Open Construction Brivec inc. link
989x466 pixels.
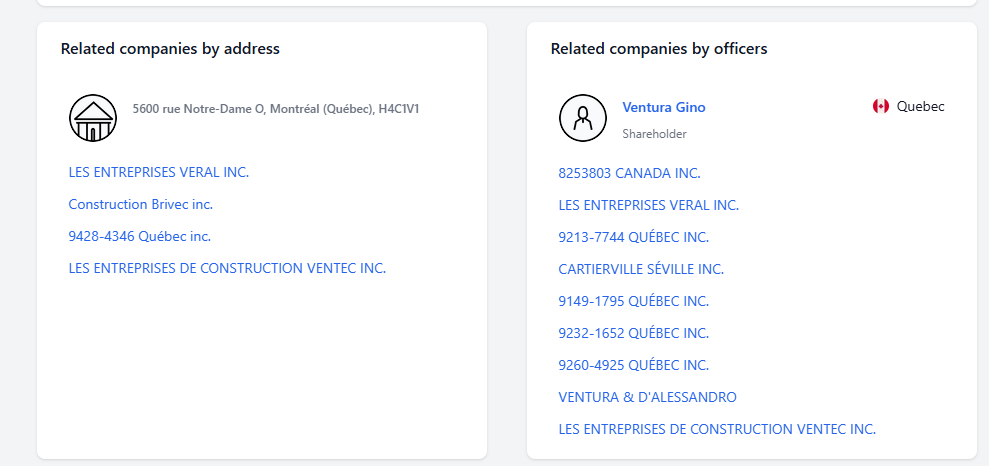[141, 204]
